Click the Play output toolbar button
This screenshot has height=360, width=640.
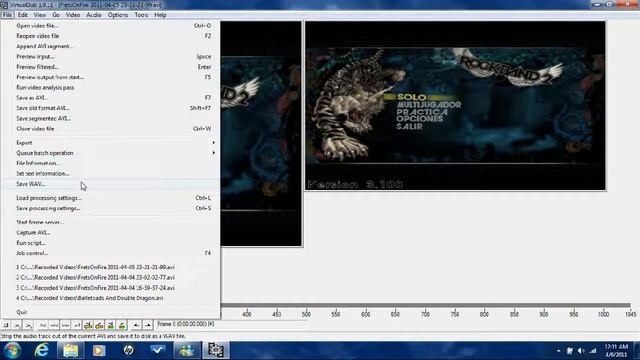tap(28, 325)
